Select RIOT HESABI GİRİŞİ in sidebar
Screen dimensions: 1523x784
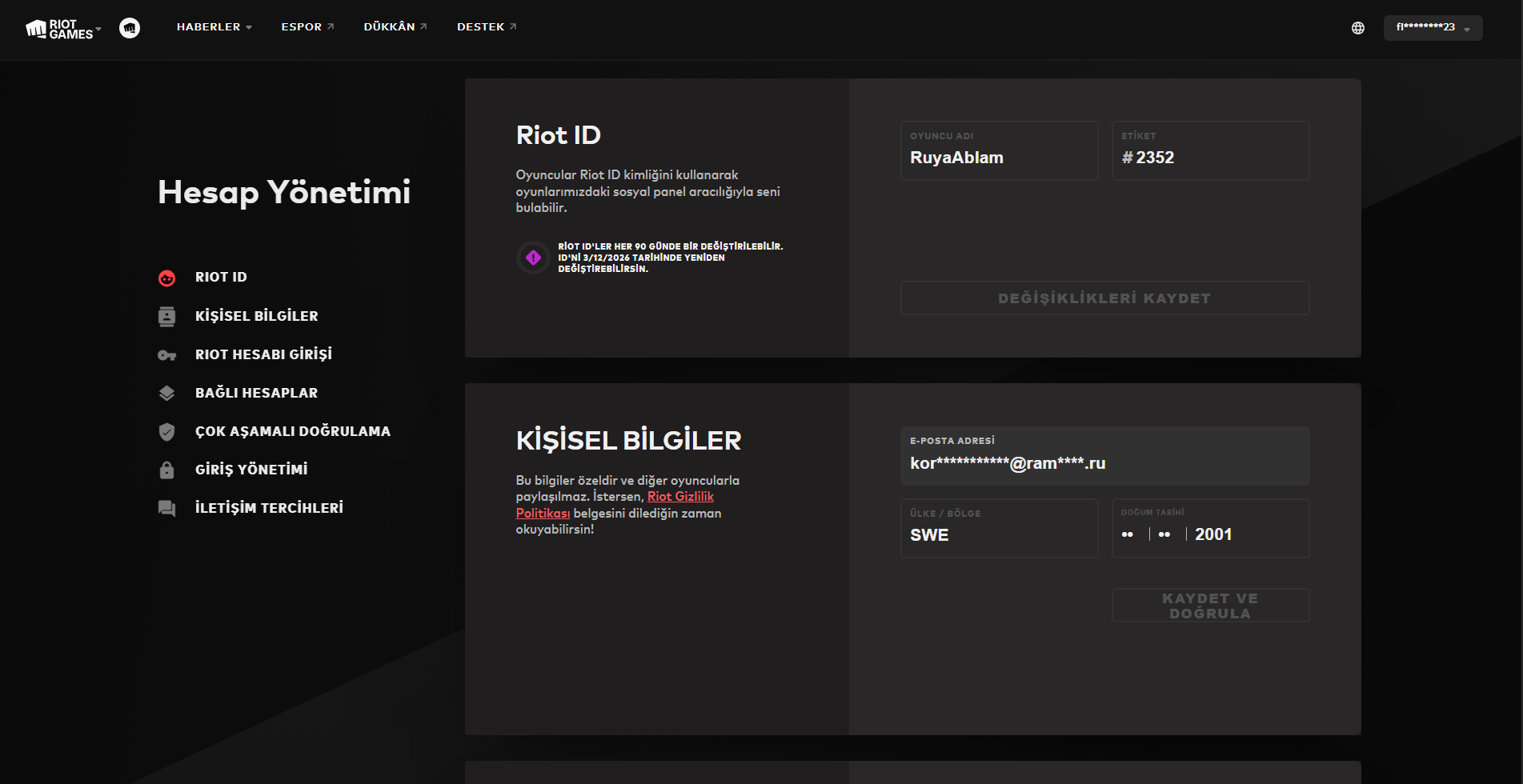pos(263,354)
